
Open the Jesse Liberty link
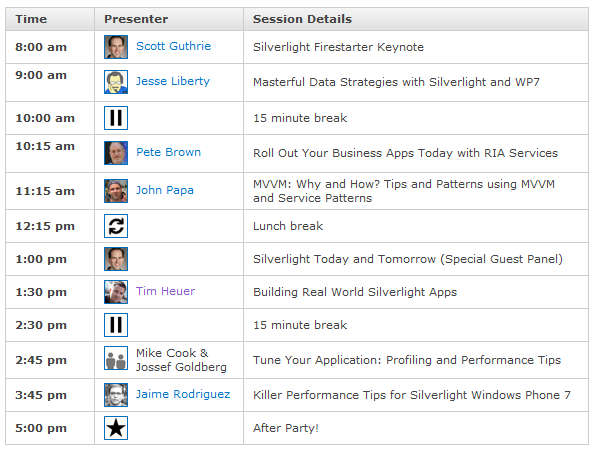(173, 81)
